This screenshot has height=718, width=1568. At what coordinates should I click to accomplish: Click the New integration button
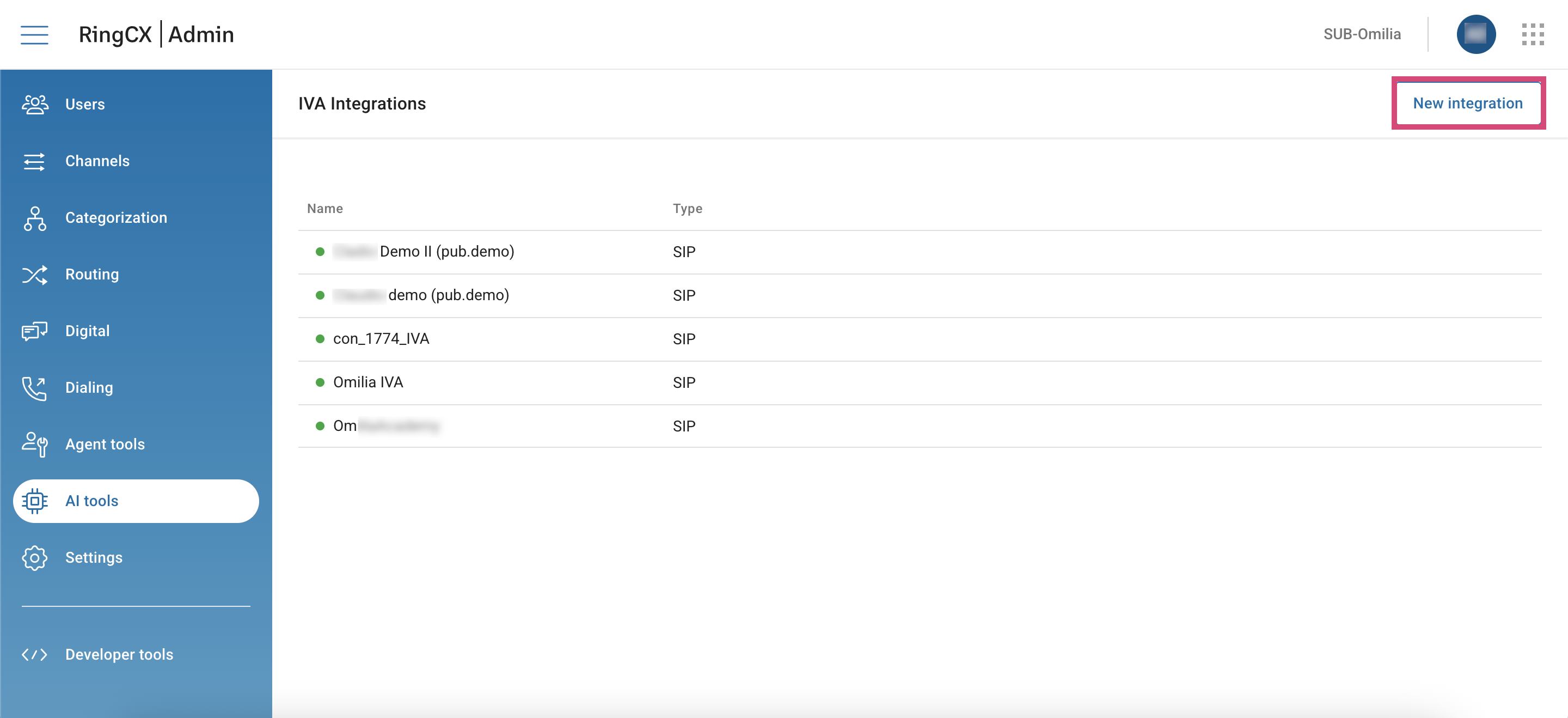pos(1468,104)
